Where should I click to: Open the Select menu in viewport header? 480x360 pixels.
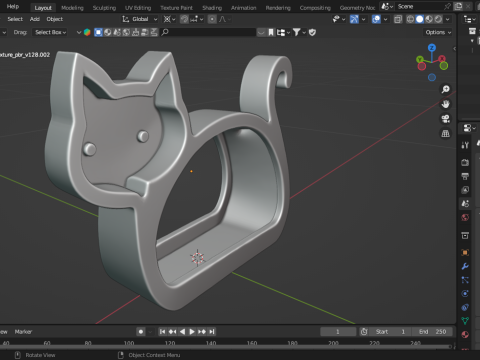(x=15, y=19)
